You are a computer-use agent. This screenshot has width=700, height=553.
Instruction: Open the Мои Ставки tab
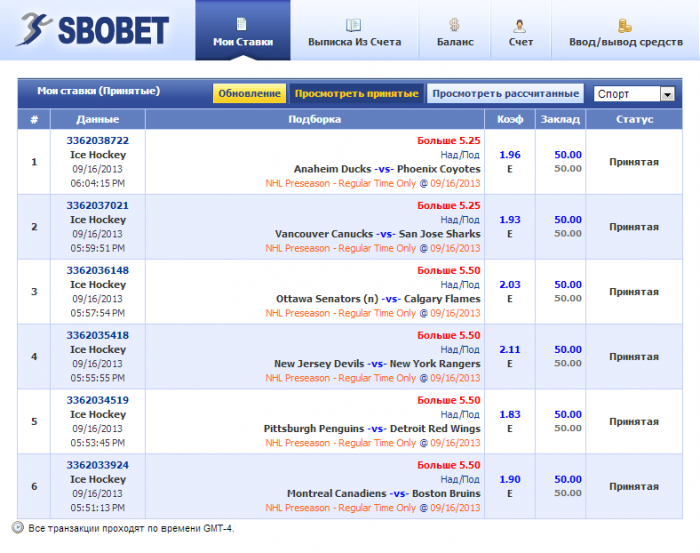(243, 30)
